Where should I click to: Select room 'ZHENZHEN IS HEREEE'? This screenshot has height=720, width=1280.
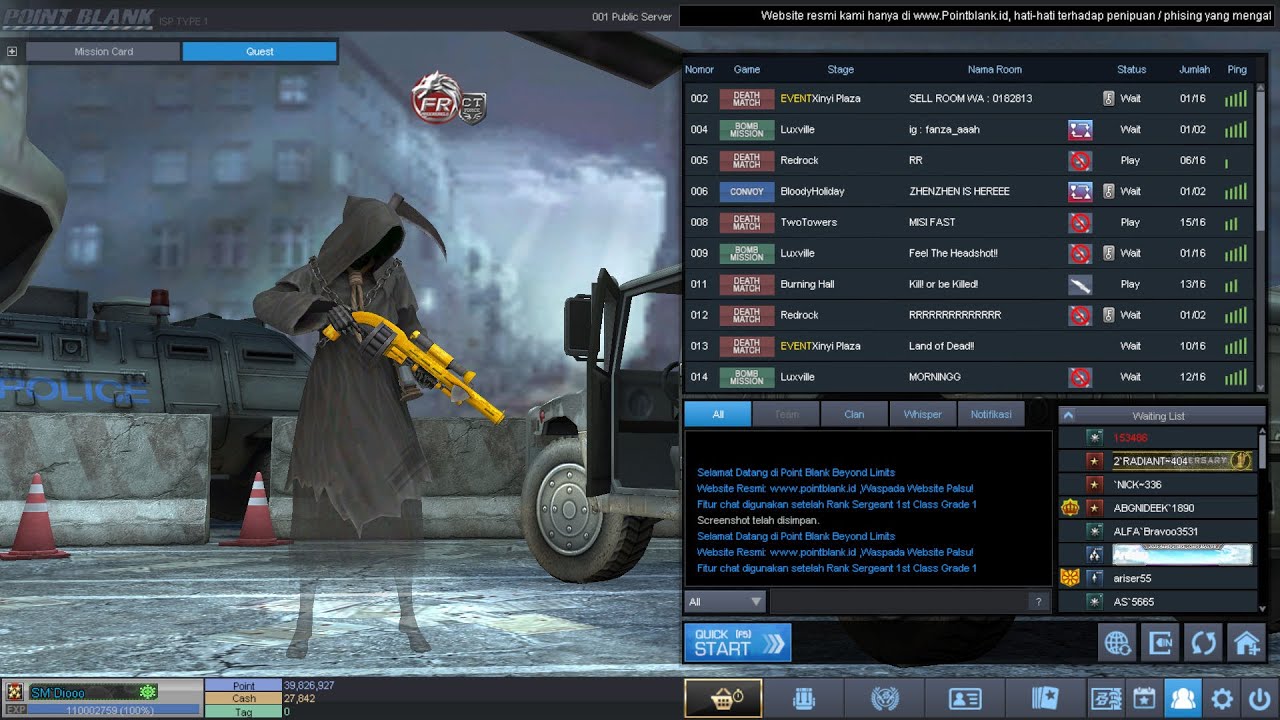(x=968, y=191)
